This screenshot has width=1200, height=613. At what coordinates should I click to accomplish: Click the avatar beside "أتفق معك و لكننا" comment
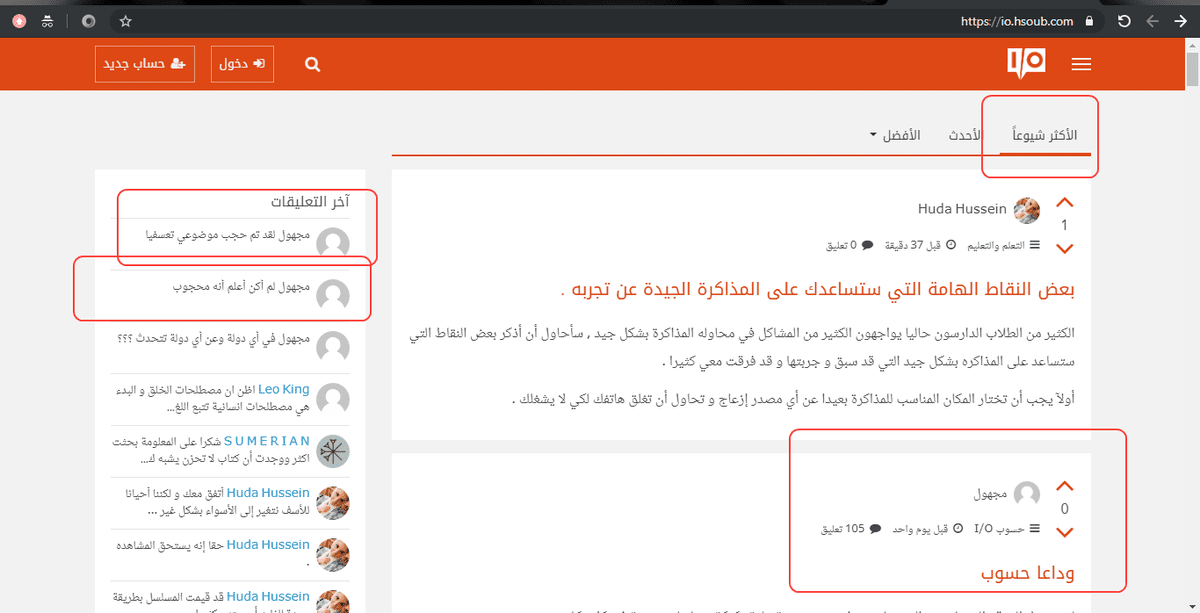tap(333, 503)
